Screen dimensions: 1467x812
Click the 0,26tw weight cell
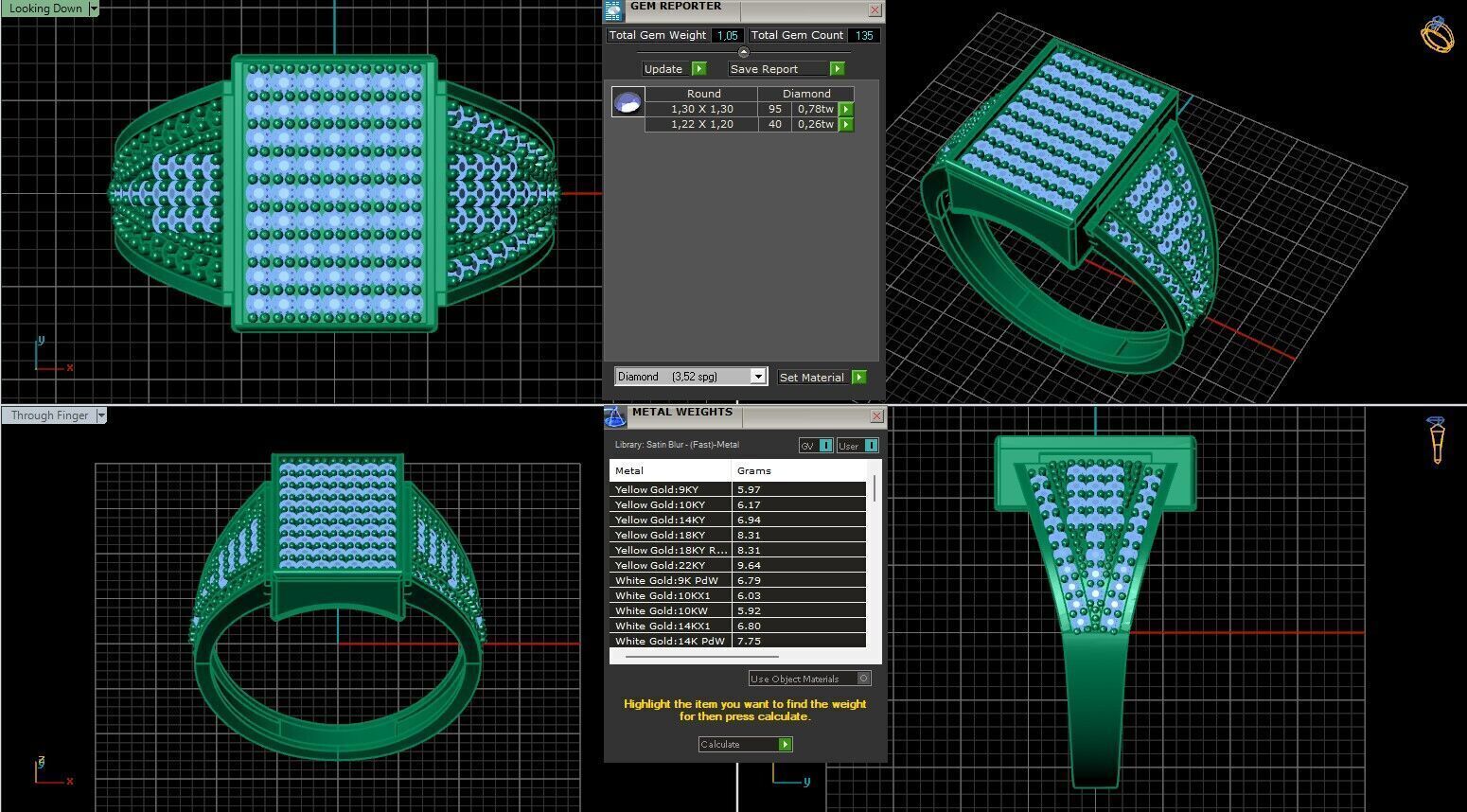815,124
